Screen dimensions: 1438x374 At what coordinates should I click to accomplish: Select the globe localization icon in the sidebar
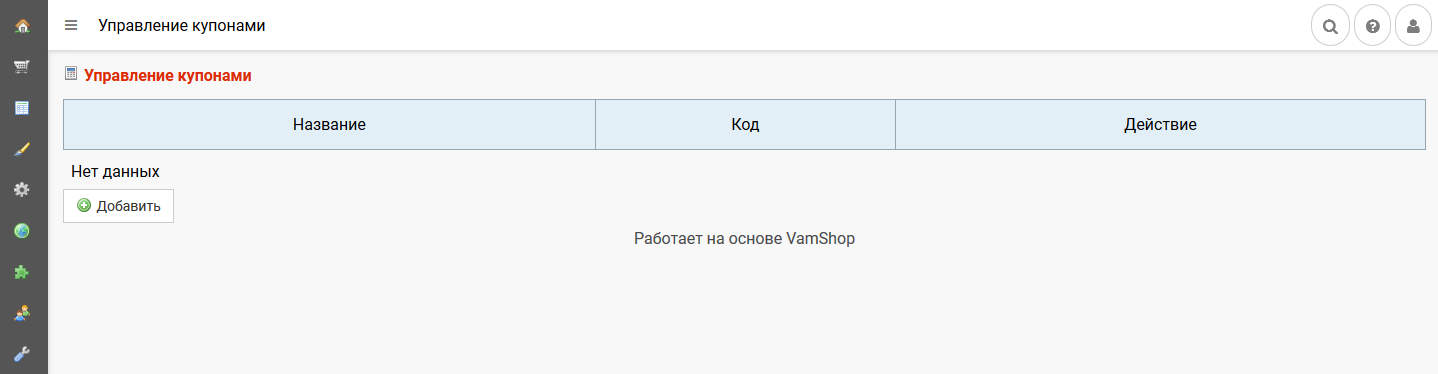(x=22, y=231)
